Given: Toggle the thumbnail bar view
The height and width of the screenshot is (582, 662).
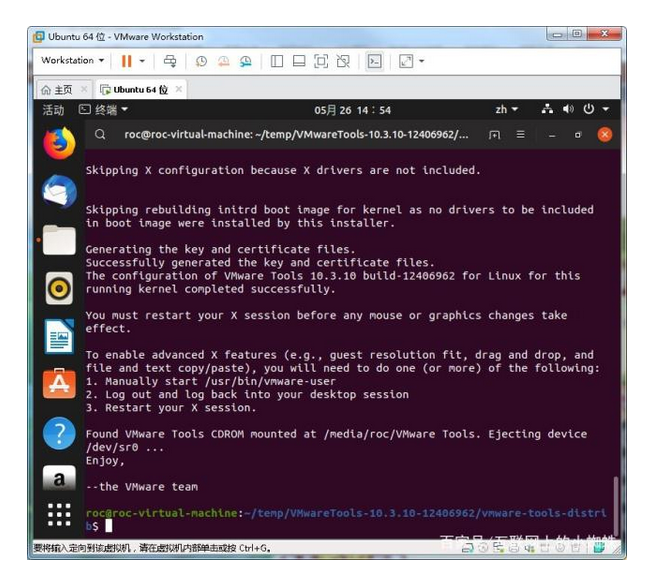Looking at the screenshot, I should (299, 62).
